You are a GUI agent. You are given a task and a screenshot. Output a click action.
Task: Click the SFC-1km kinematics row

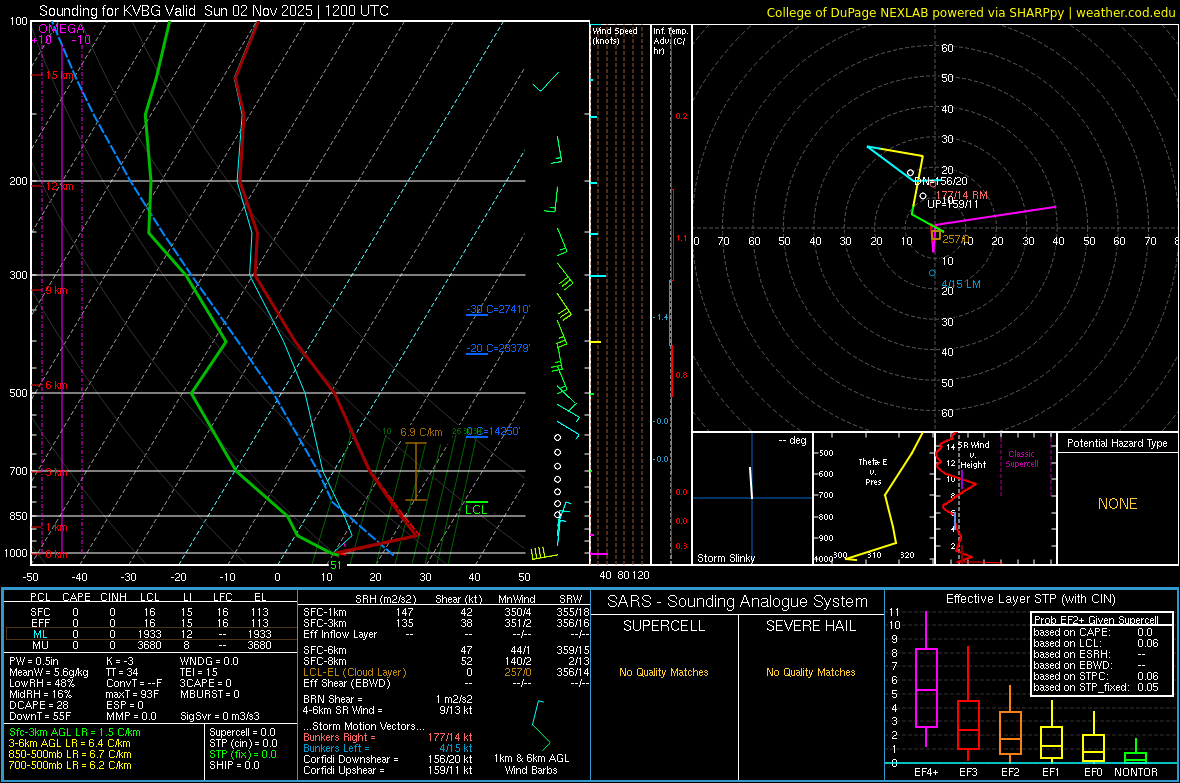[445, 612]
